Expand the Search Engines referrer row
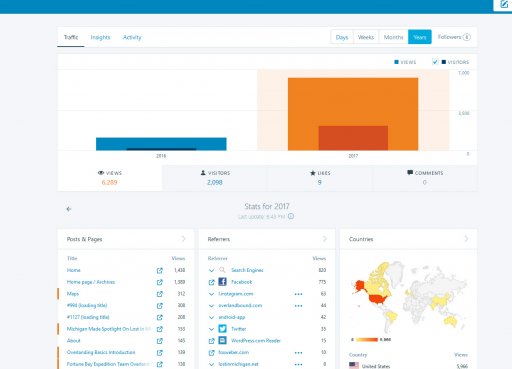Image resolution: width=512 pixels, height=369 pixels. coord(211,270)
